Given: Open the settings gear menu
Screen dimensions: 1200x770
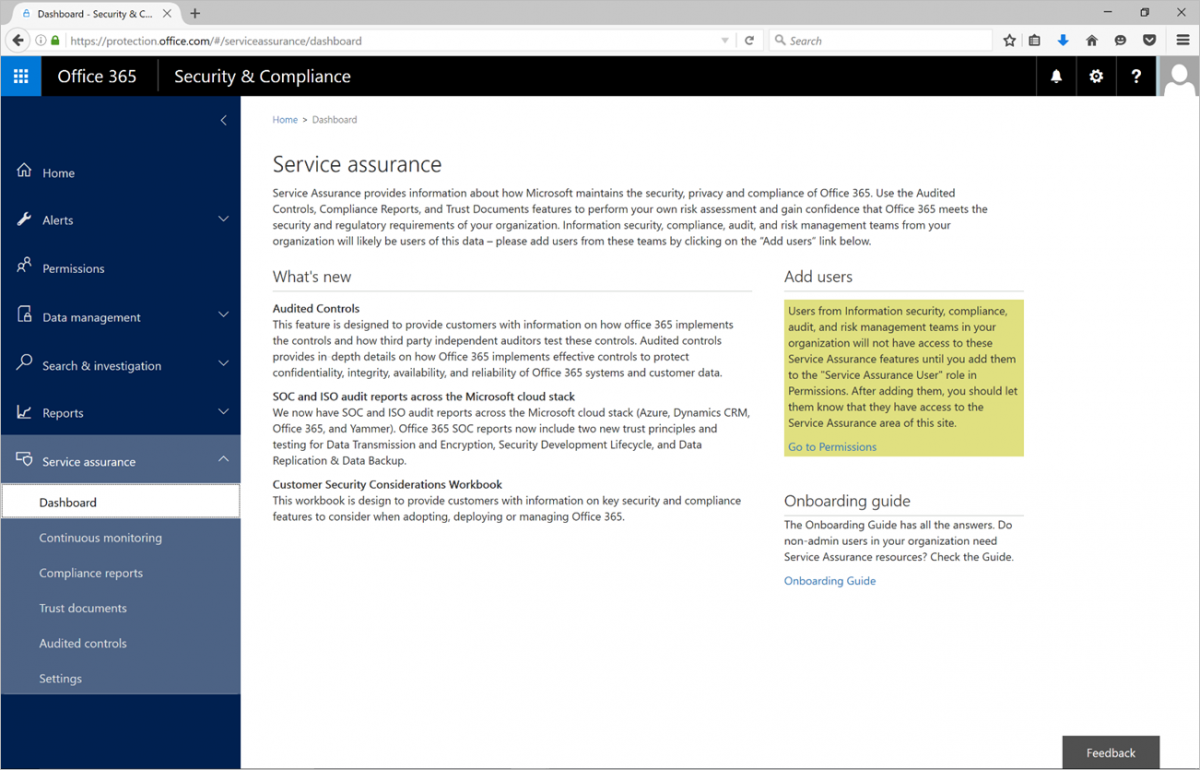Looking at the screenshot, I should pyautogui.click(x=1096, y=76).
